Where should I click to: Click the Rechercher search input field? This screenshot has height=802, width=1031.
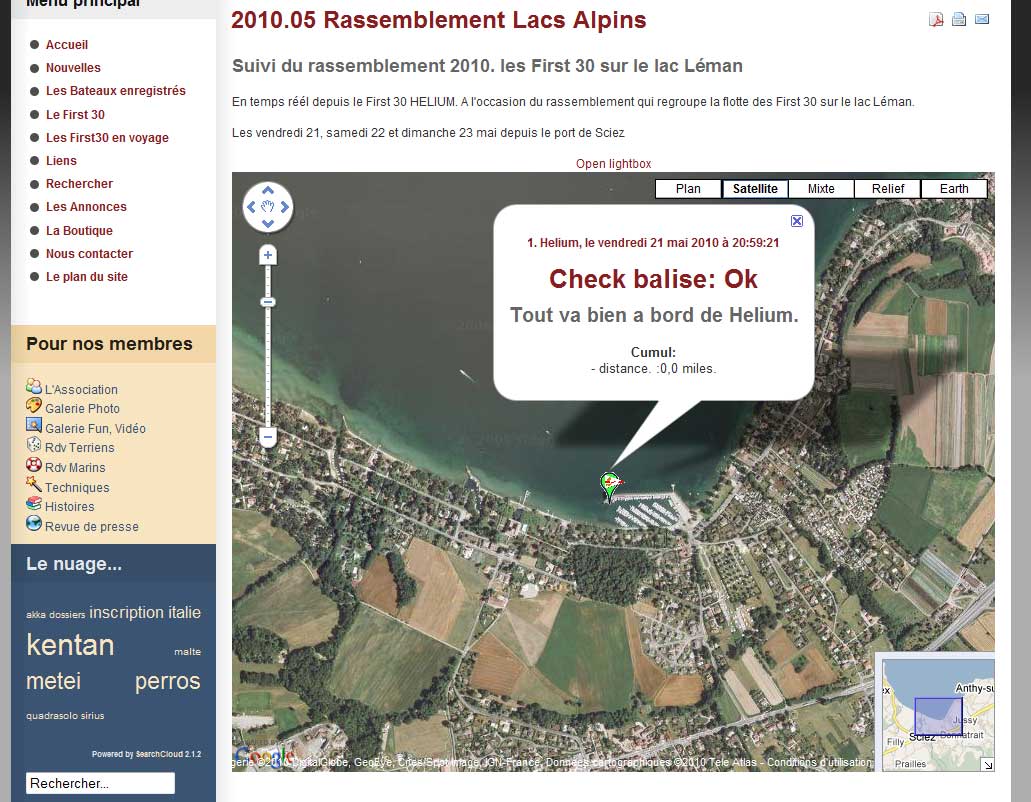pyautogui.click(x=100, y=784)
